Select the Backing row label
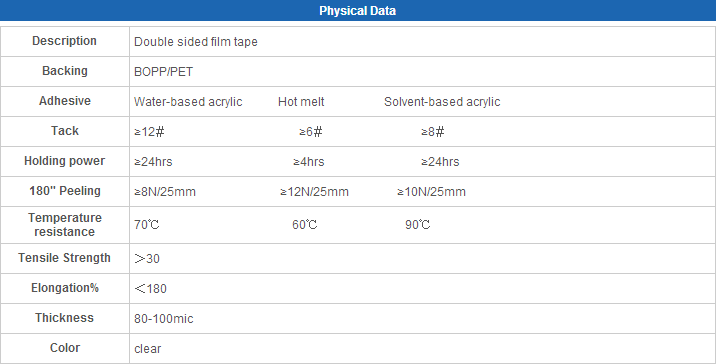 (64, 71)
